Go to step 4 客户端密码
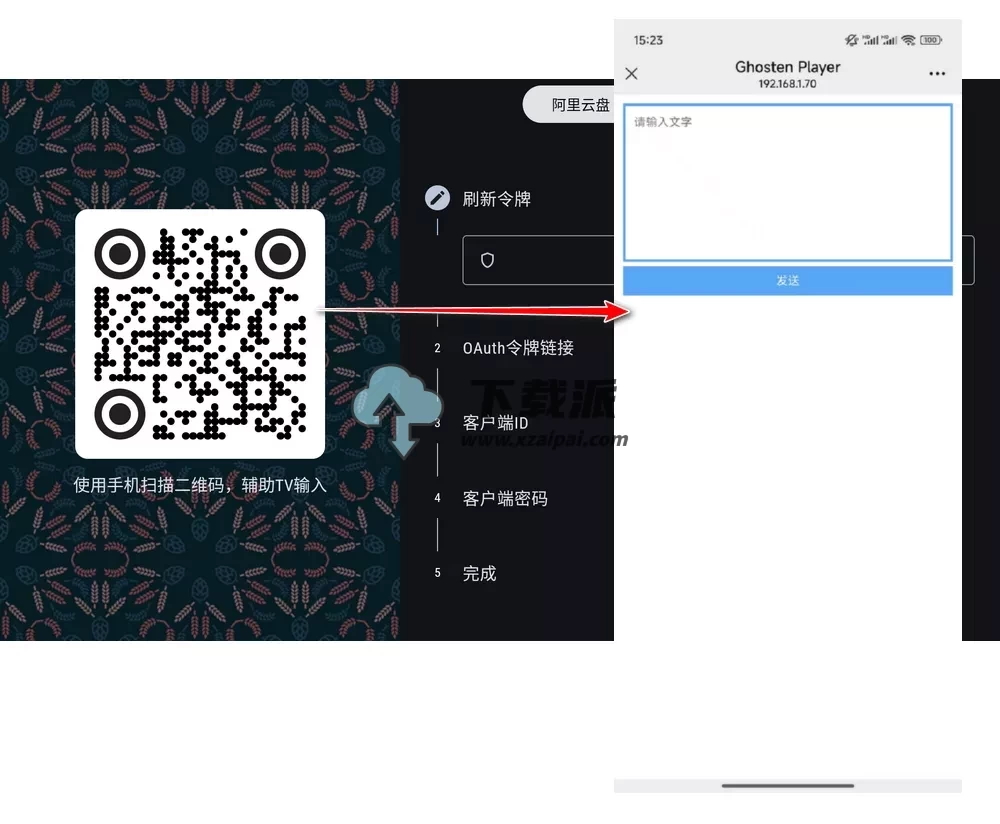 tap(505, 498)
